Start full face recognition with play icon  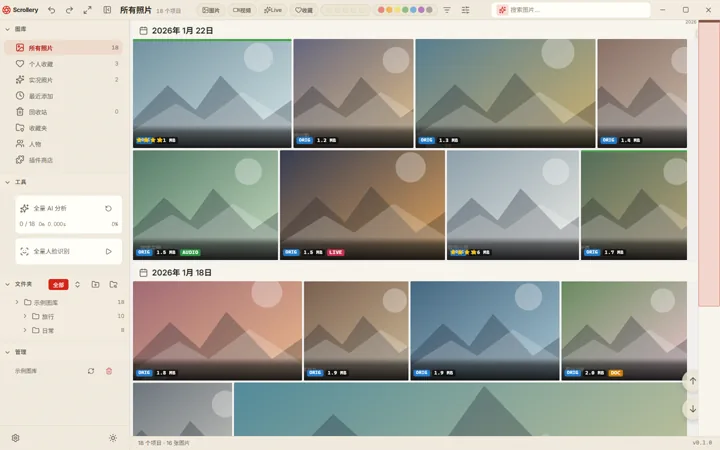click(x=108, y=251)
